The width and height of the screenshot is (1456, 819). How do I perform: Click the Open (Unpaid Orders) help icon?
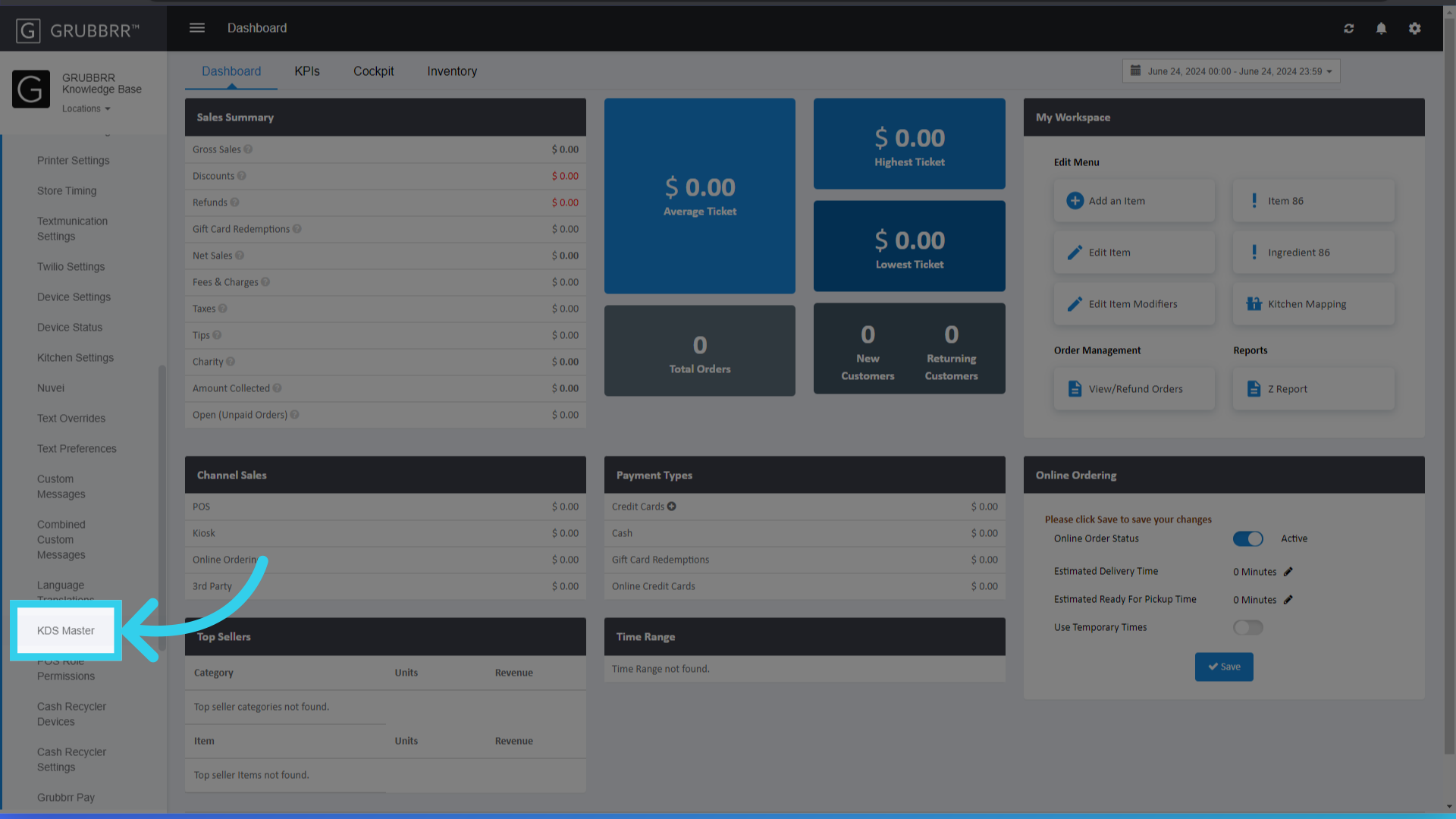click(294, 415)
